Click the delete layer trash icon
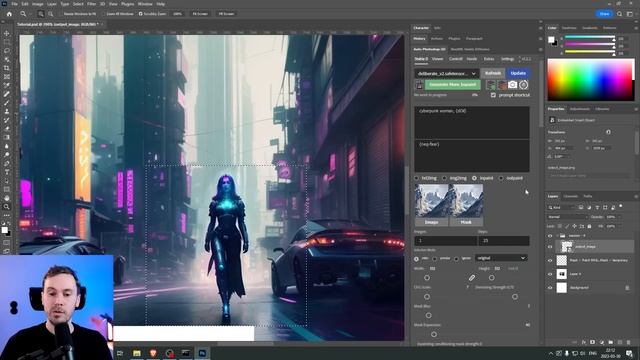 pos(629,342)
